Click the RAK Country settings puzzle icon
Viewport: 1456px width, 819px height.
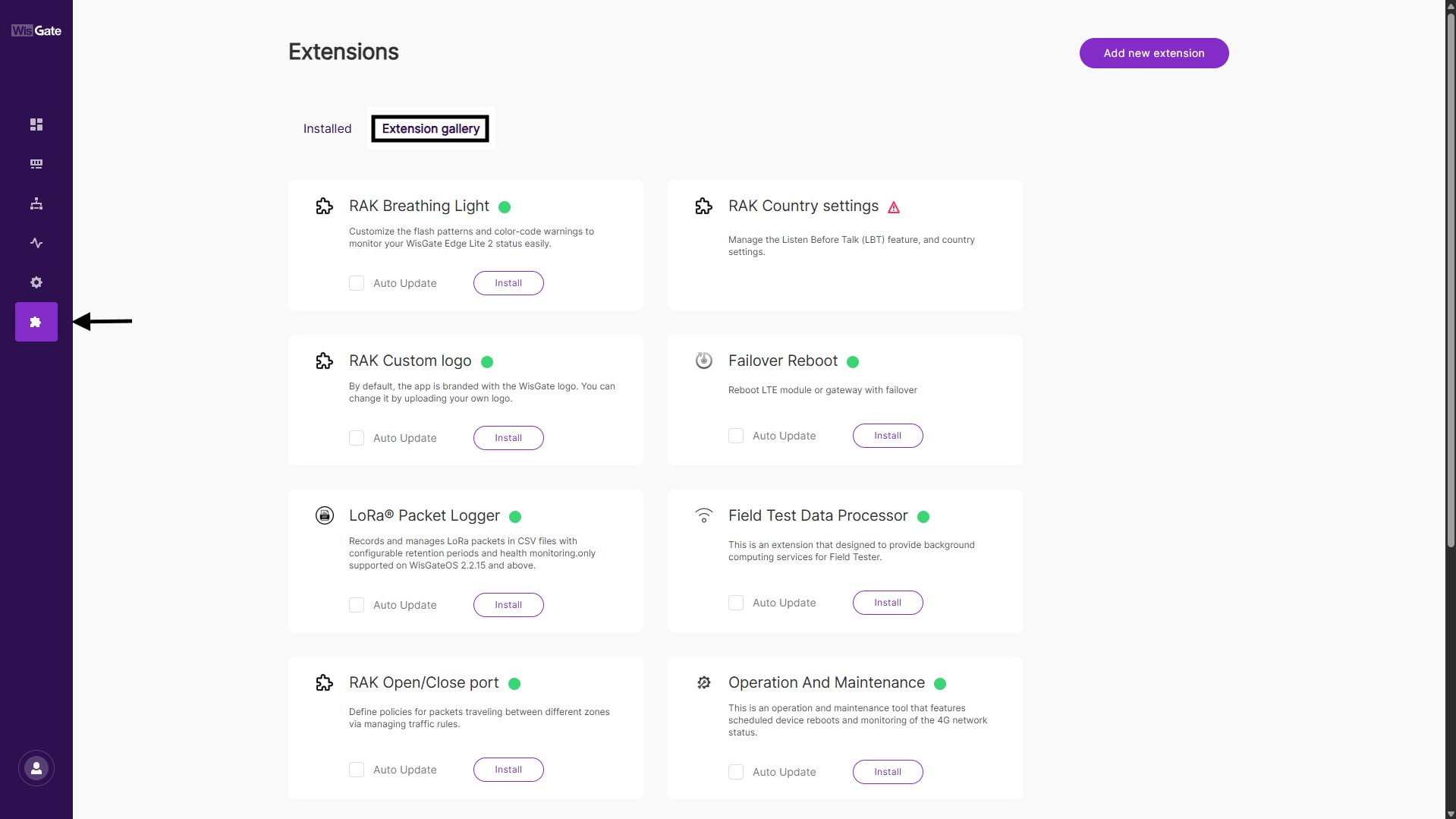[x=704, y=206]
